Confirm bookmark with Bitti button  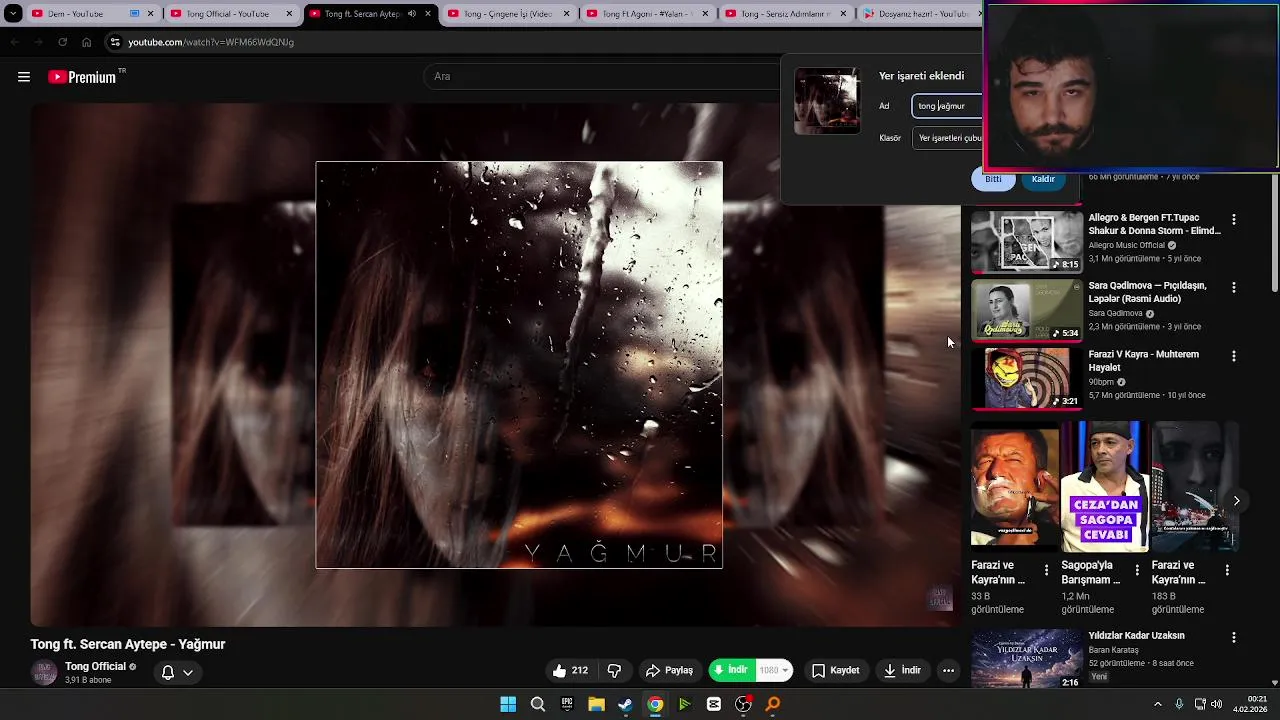(x=993, y=179)
